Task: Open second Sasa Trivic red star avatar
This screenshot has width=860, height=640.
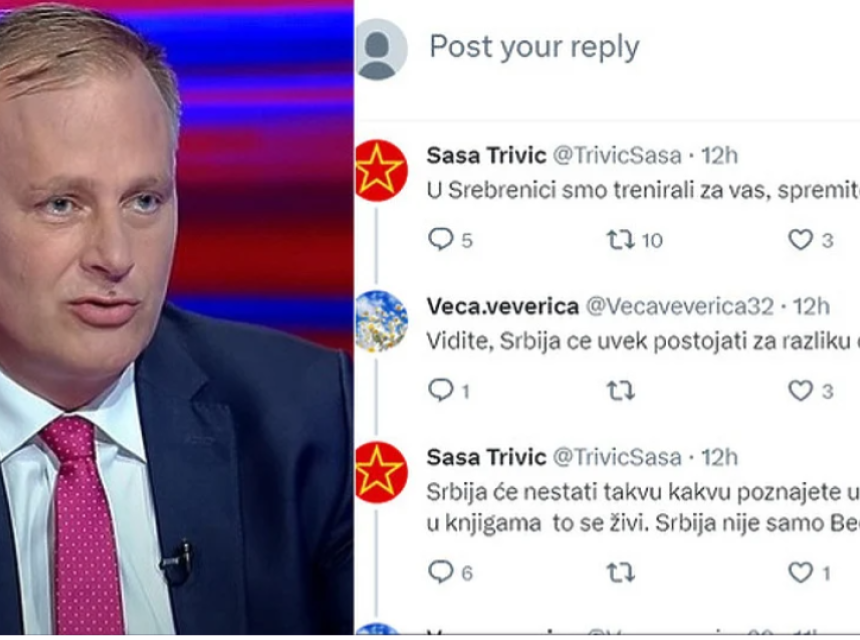Action: (381, 472)
